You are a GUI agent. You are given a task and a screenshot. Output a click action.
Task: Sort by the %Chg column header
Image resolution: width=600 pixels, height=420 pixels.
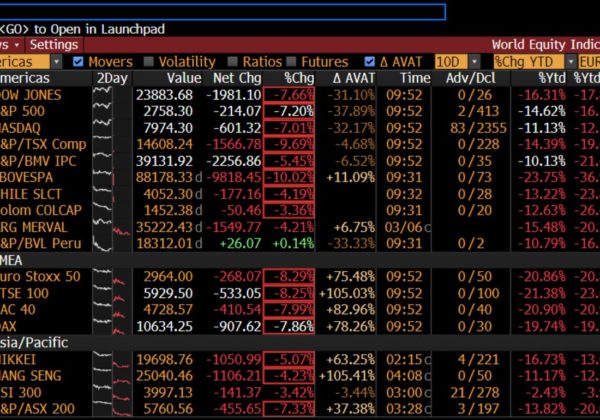tap(299, 78)
